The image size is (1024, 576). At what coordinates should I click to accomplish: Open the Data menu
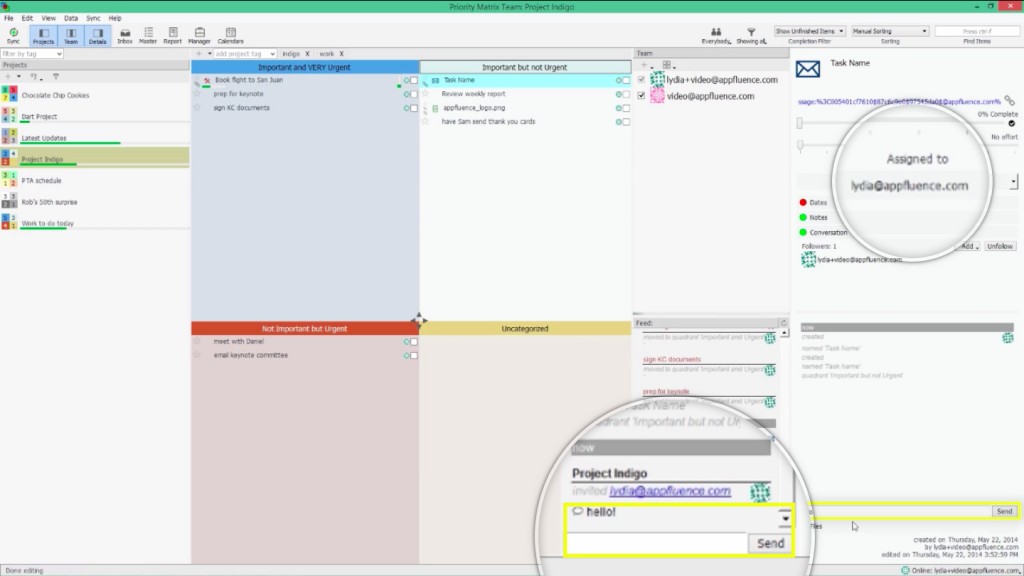click(71, 18)
